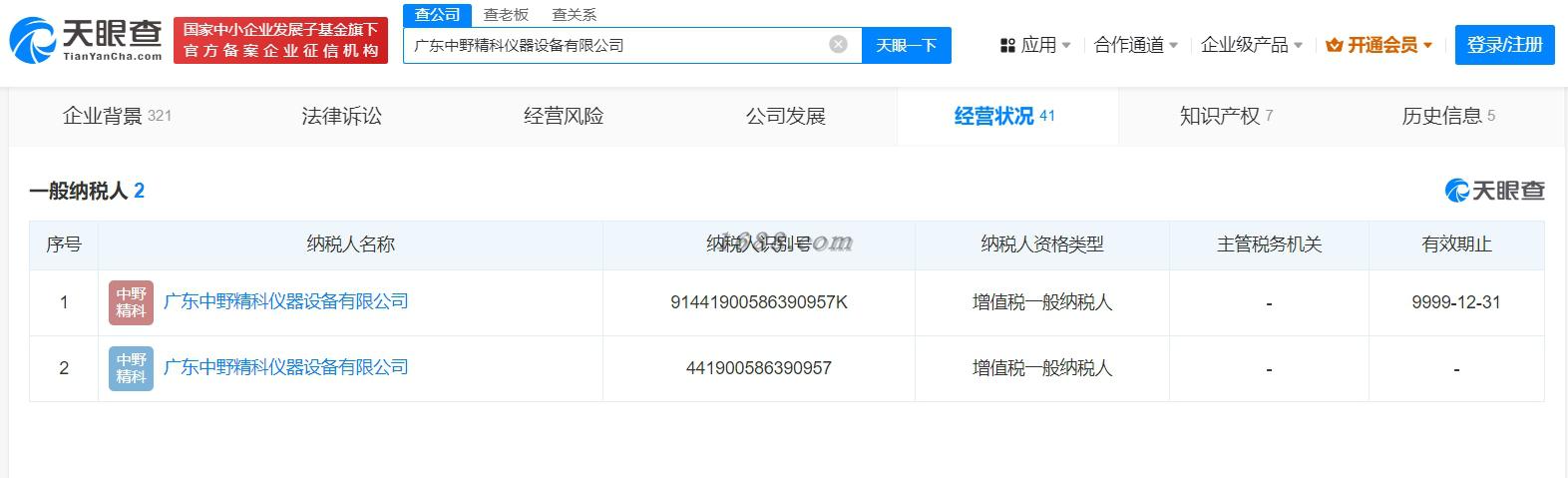Switch to the 知识产权 tab
The width and height of the screenshot is (1568, 478).
(1229, 116)
